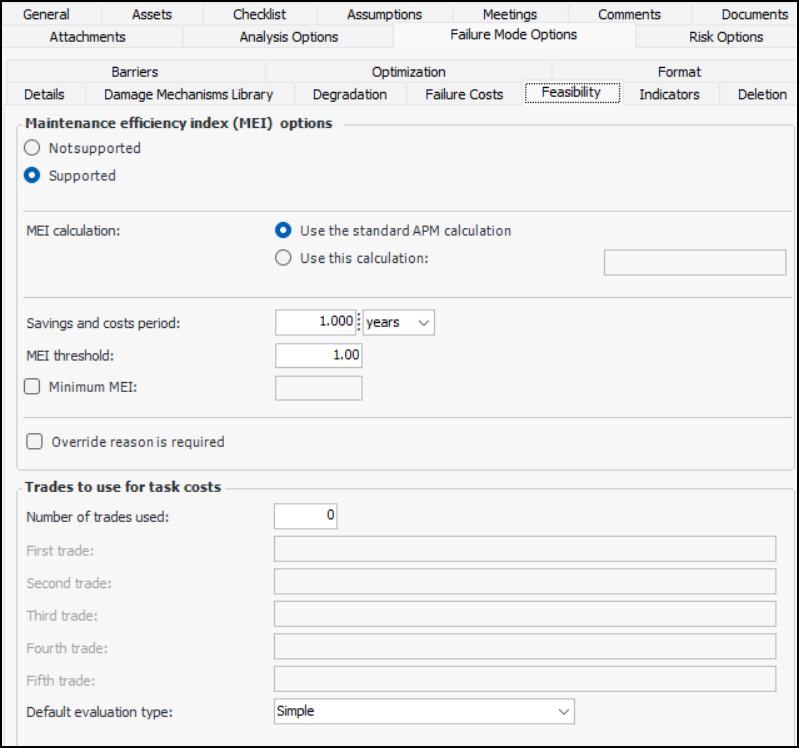Go to the Failure Costs tab

464,94
